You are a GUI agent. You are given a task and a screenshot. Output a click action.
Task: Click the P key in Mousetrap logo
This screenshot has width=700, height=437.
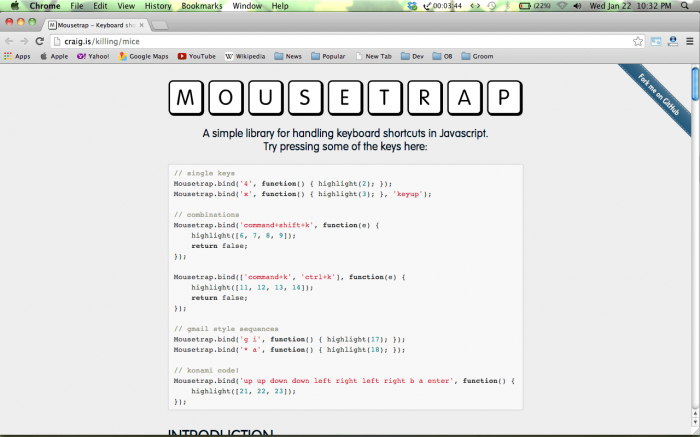coord(504,97)
